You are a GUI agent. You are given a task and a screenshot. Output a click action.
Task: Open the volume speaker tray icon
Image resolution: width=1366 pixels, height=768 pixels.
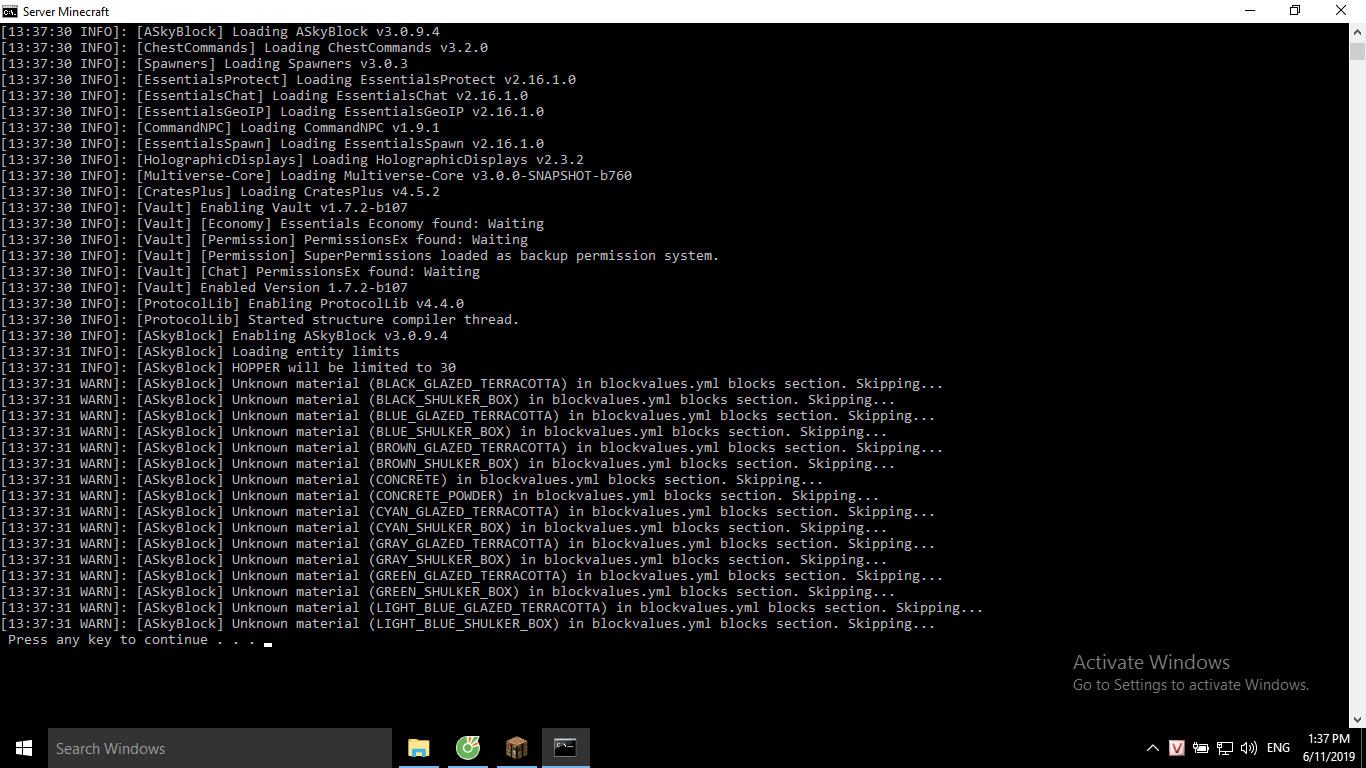tap(1249, 748)
